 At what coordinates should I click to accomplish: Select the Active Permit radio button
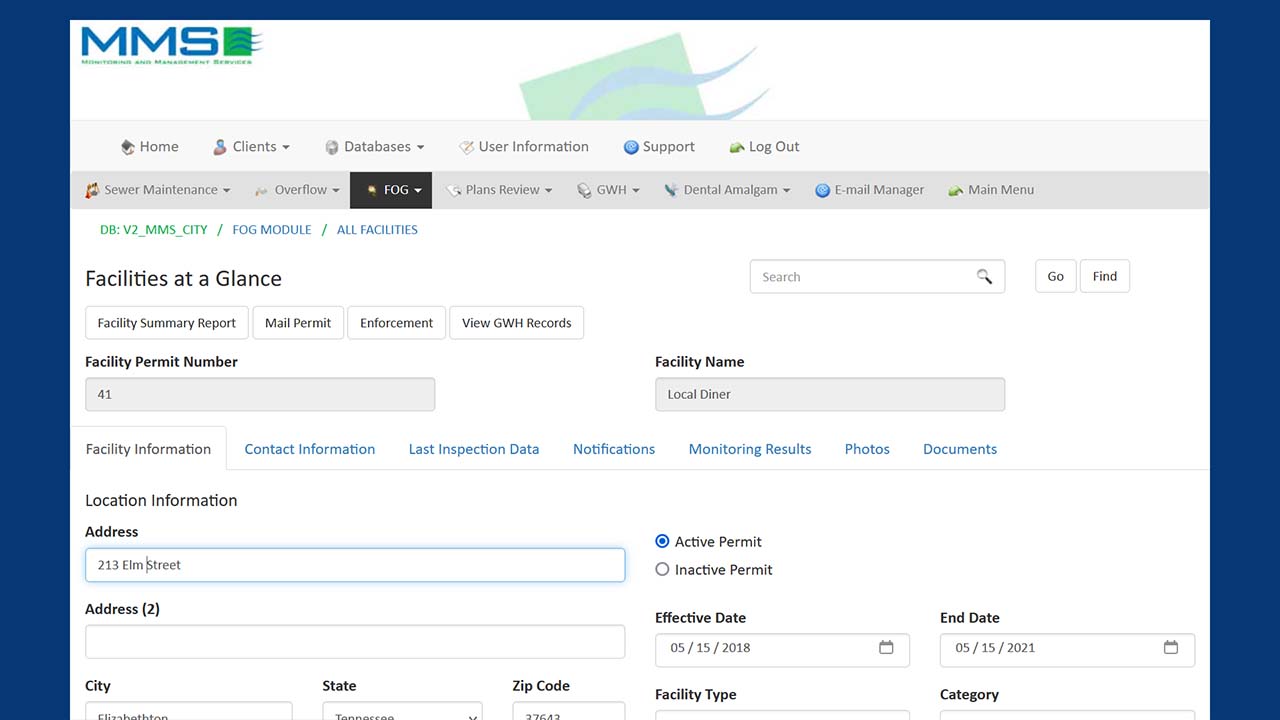(662, 541)
